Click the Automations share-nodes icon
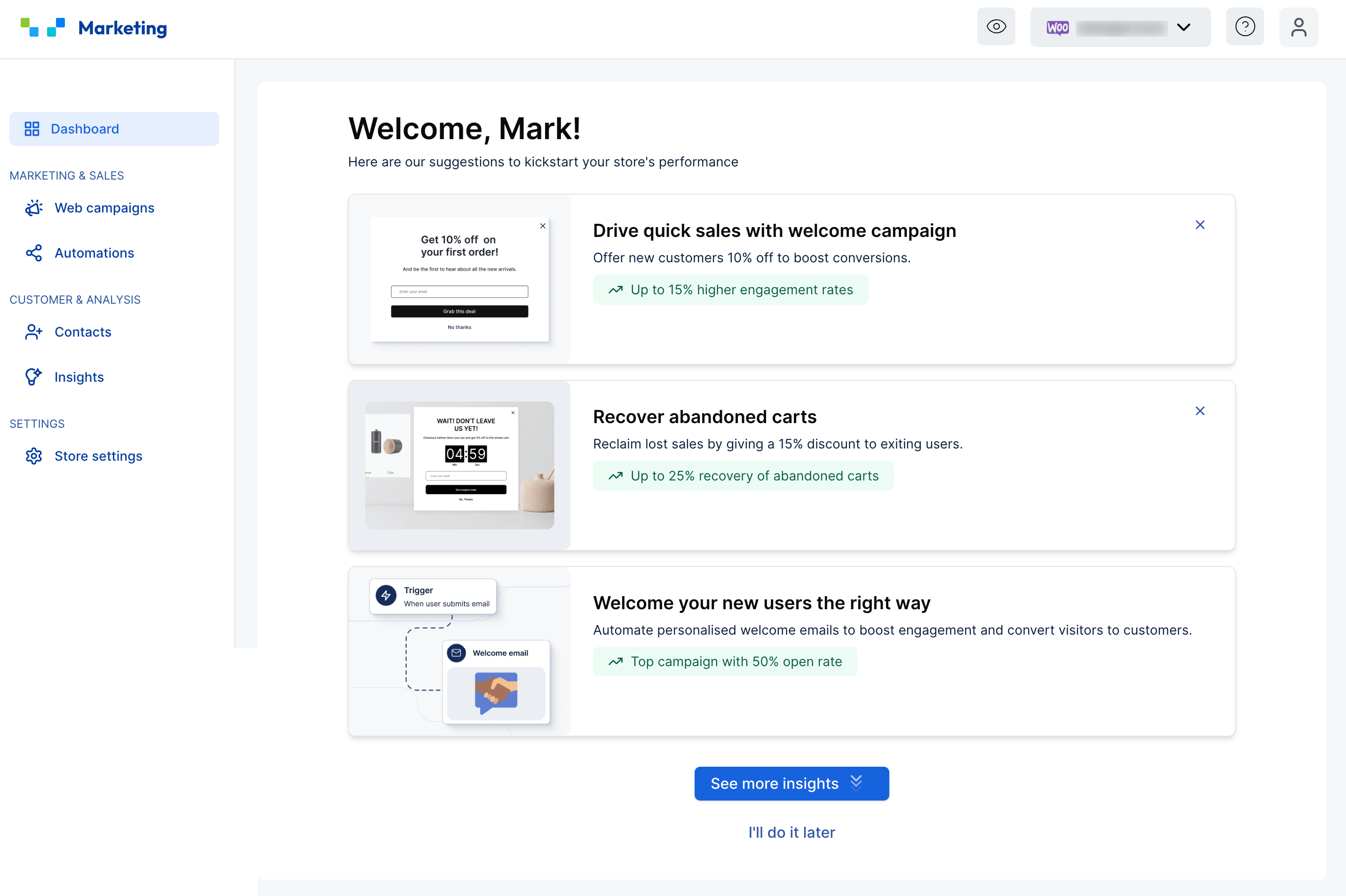Screen dimensions: 1346x896 [x=34, y=252]
